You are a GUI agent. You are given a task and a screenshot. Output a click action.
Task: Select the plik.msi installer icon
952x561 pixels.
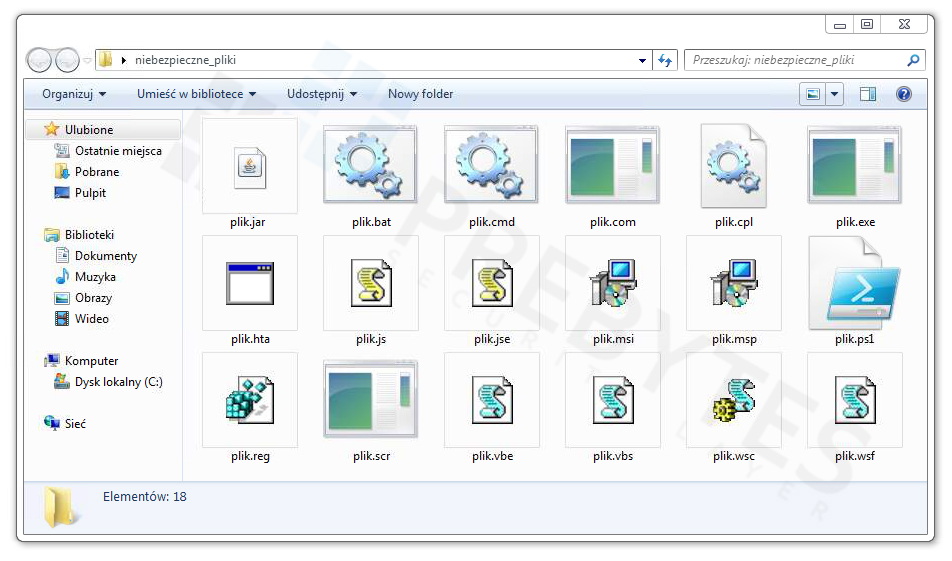[x=613, y=283]
